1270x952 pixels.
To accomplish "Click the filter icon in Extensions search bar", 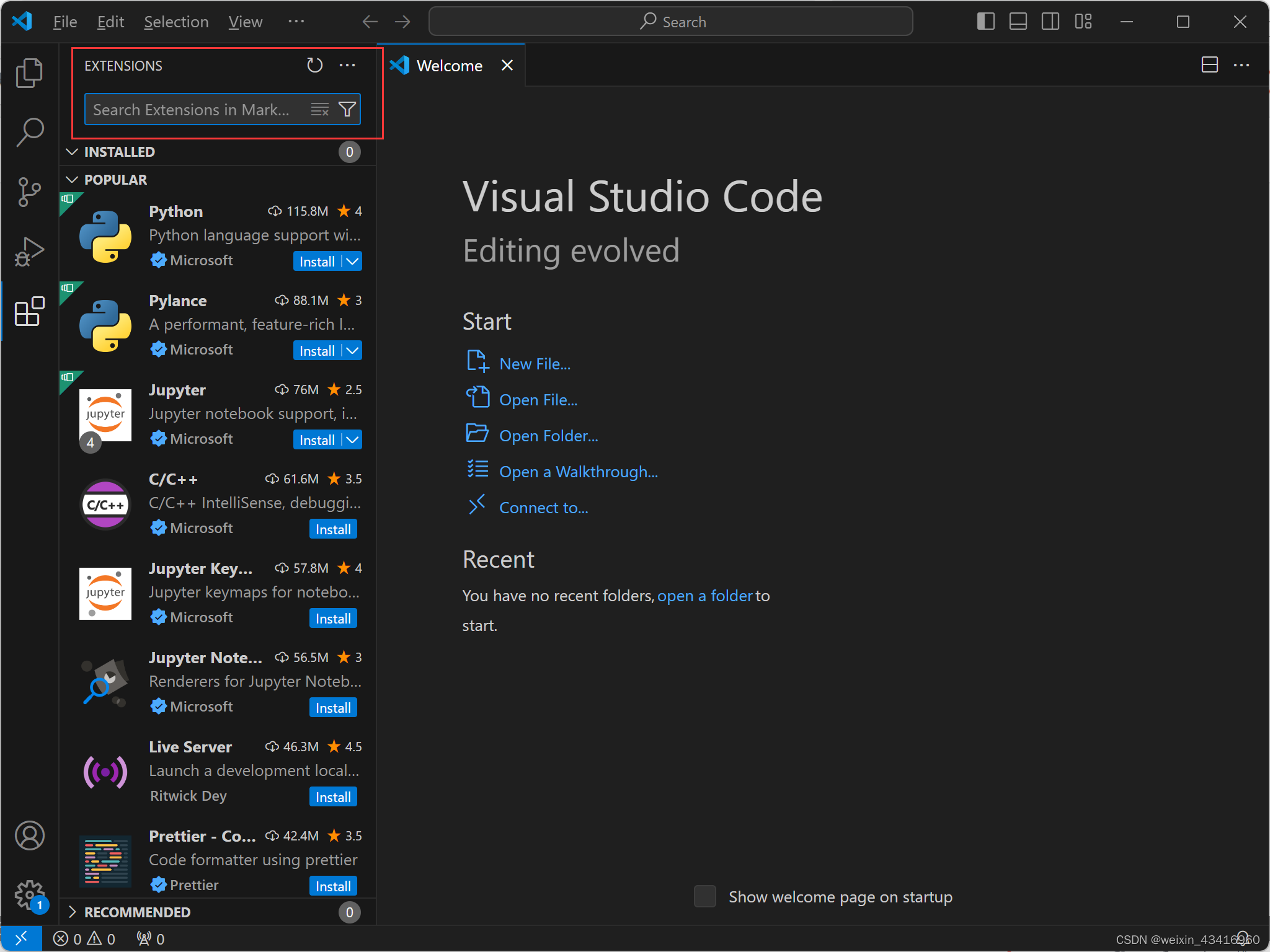I will (x=347, y=109).
